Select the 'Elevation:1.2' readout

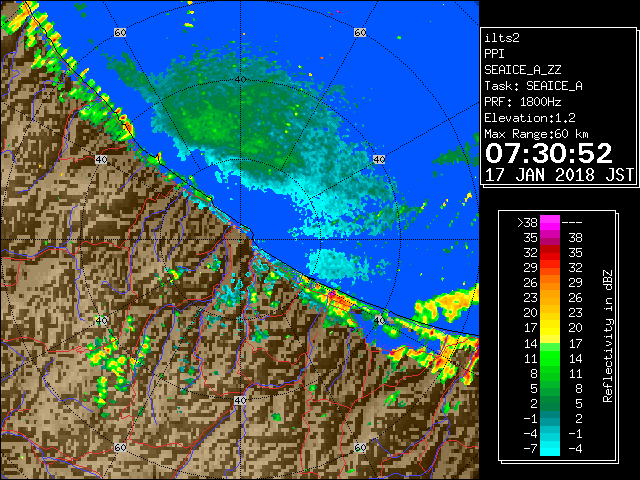(530, 118)
